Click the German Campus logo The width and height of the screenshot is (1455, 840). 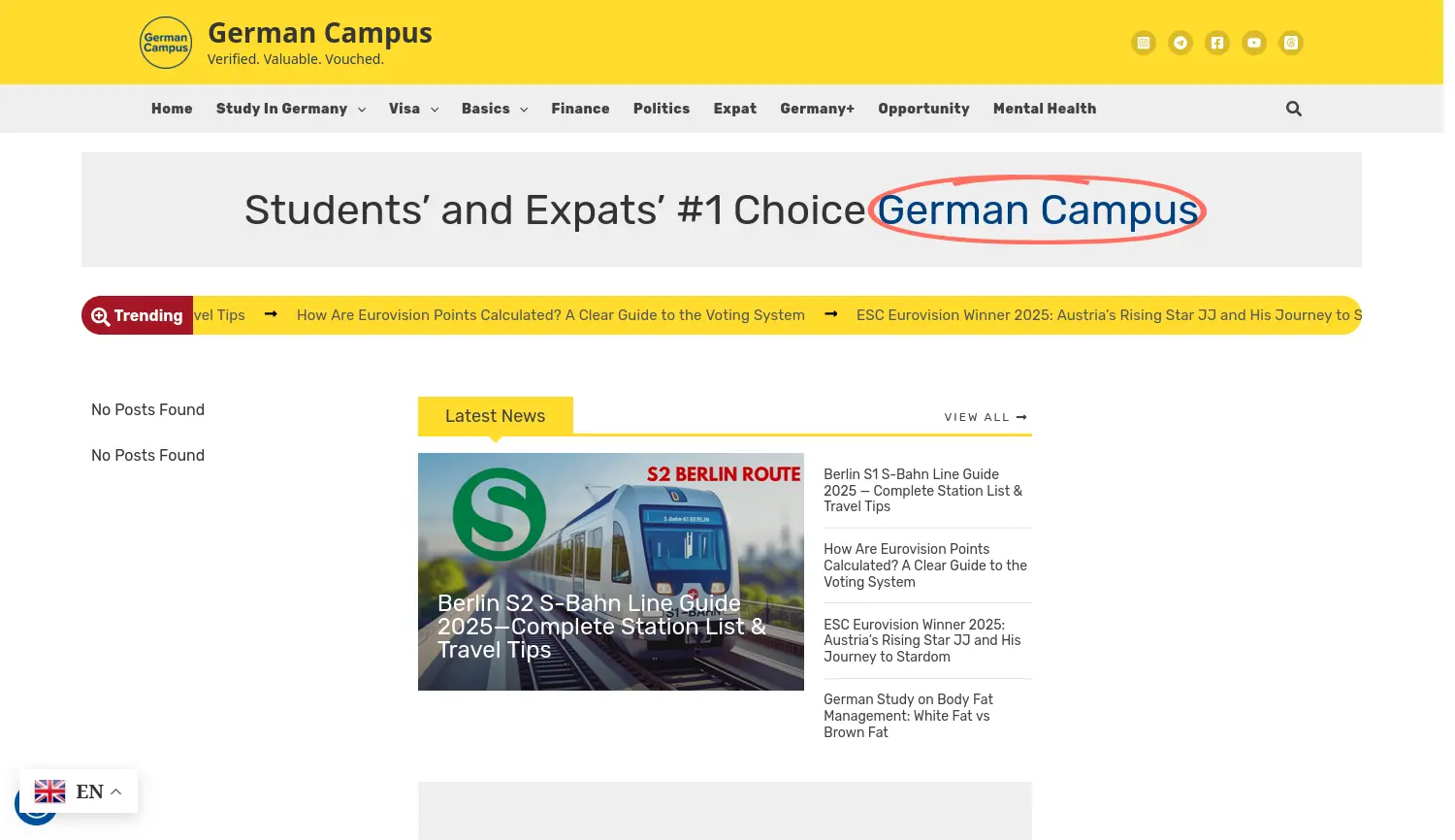[x=165, y=43]
